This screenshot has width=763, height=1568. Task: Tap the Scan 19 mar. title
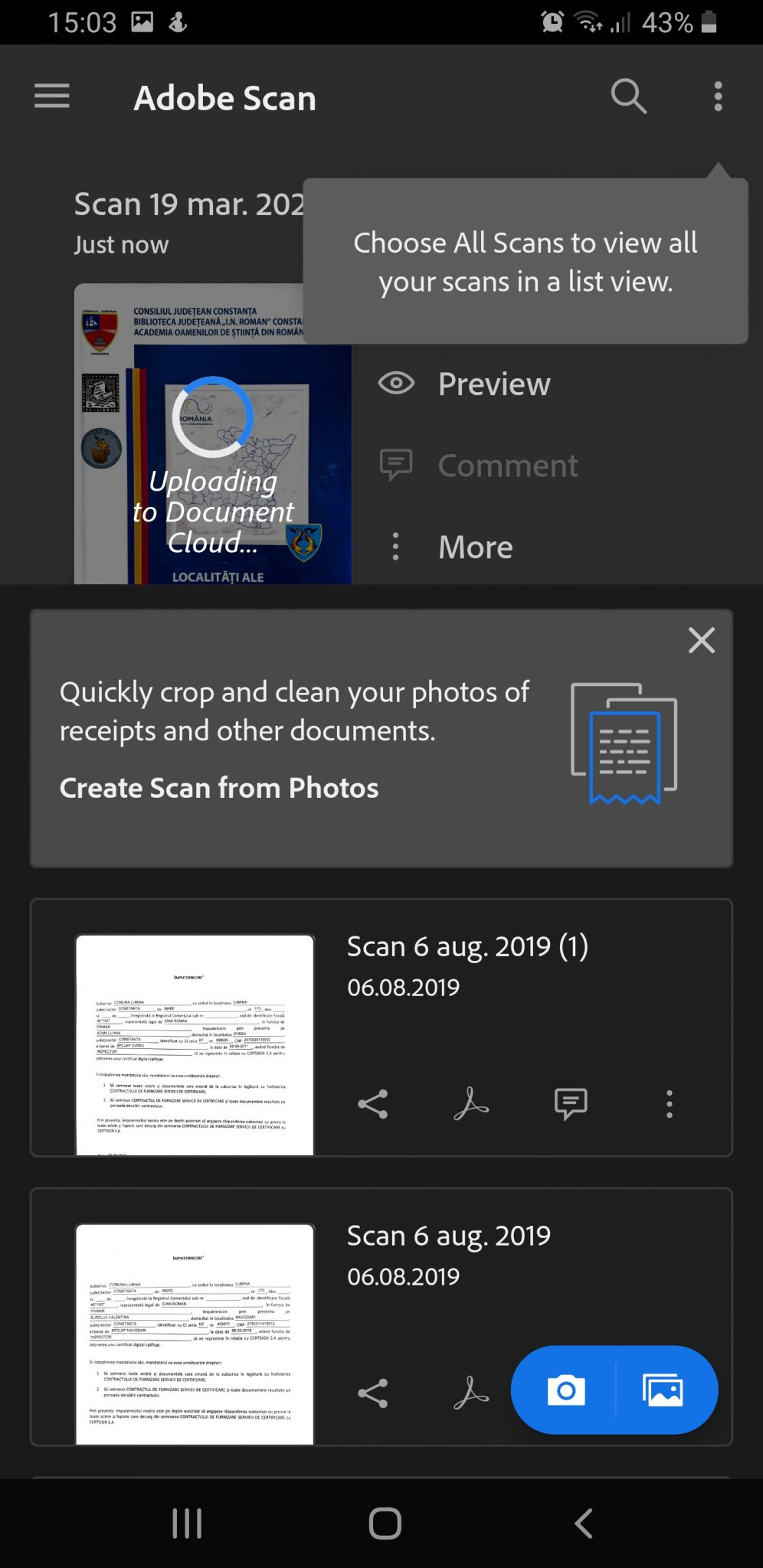pos(189,204)
